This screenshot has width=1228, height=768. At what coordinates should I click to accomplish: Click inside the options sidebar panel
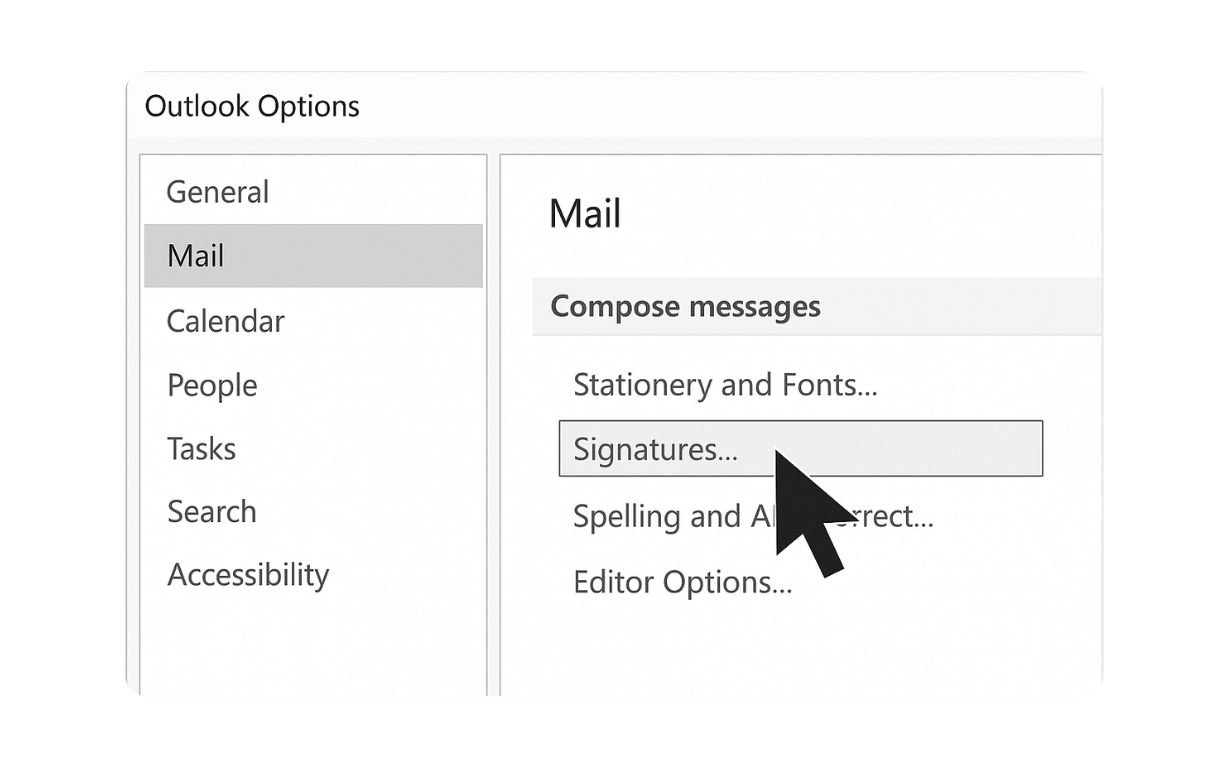[313, 640]
